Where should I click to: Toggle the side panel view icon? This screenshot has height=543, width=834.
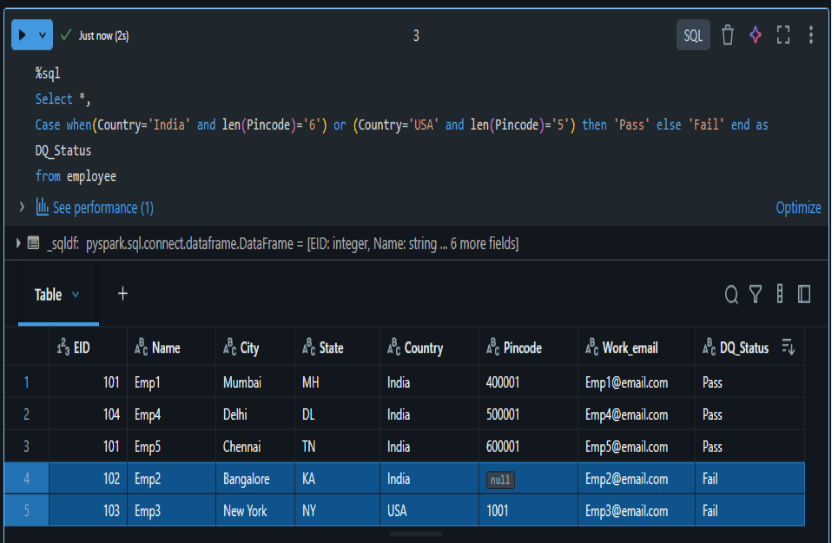804,294
